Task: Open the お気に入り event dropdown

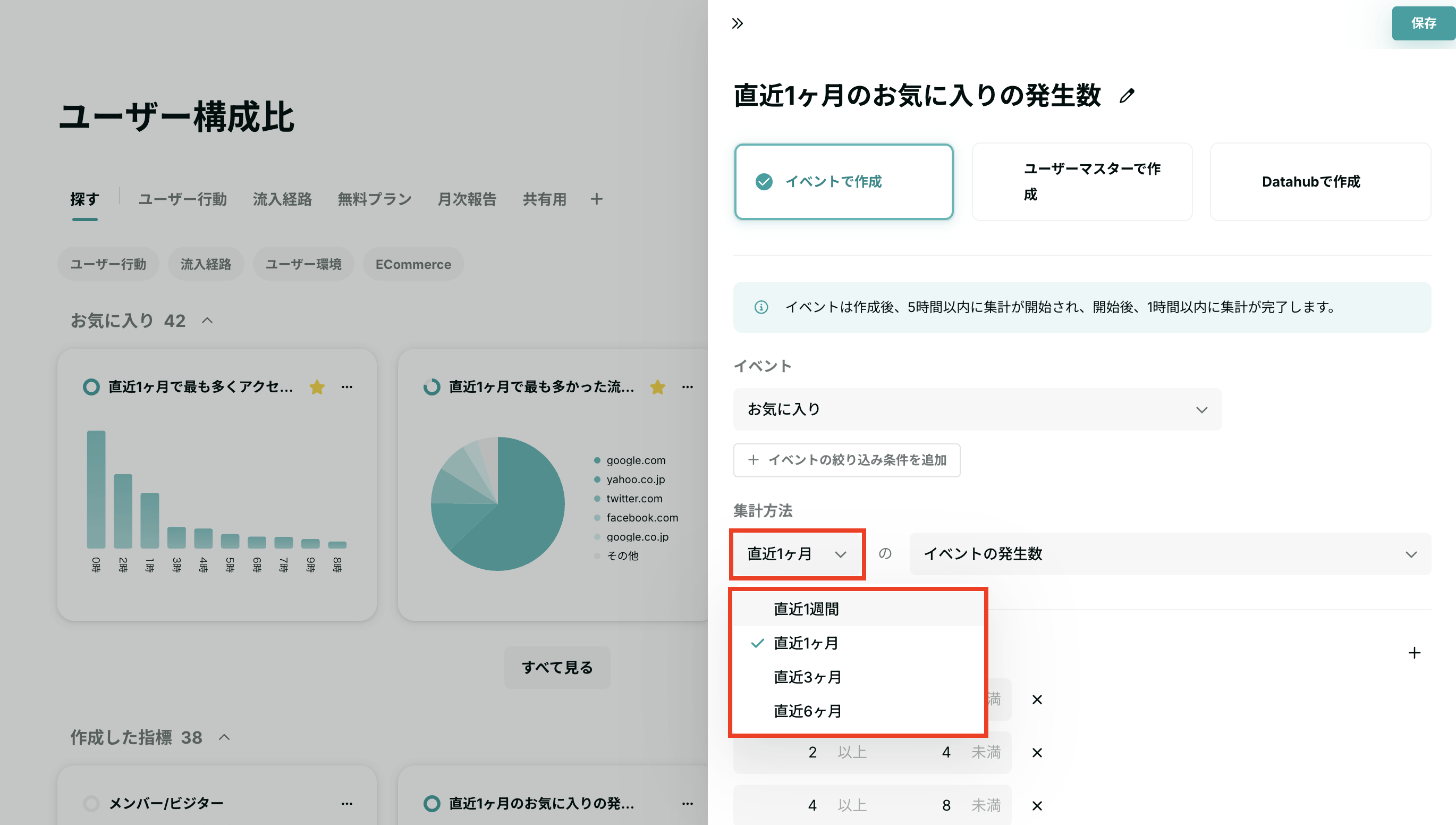Action: 977,409
